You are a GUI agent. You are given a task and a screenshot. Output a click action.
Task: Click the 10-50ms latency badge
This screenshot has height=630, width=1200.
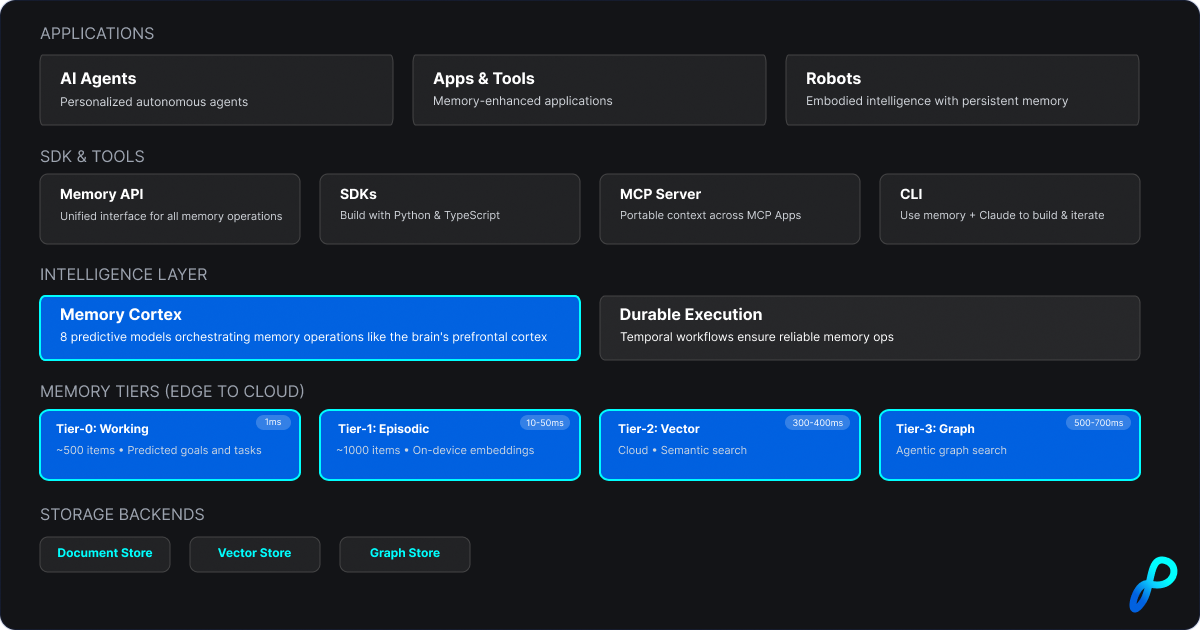tap(545, 423)
